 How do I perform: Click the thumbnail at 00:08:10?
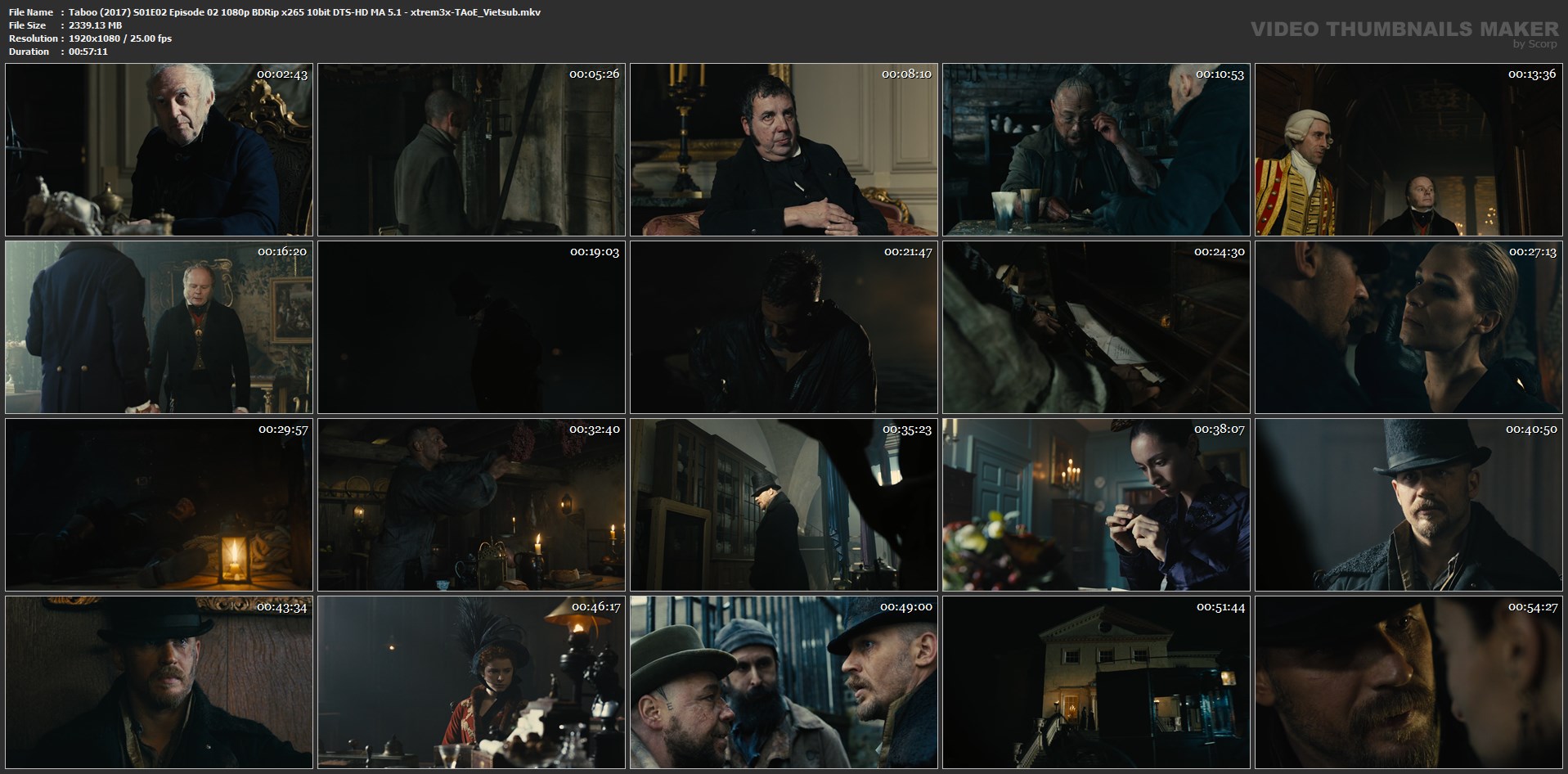click(x=784, y=150)
